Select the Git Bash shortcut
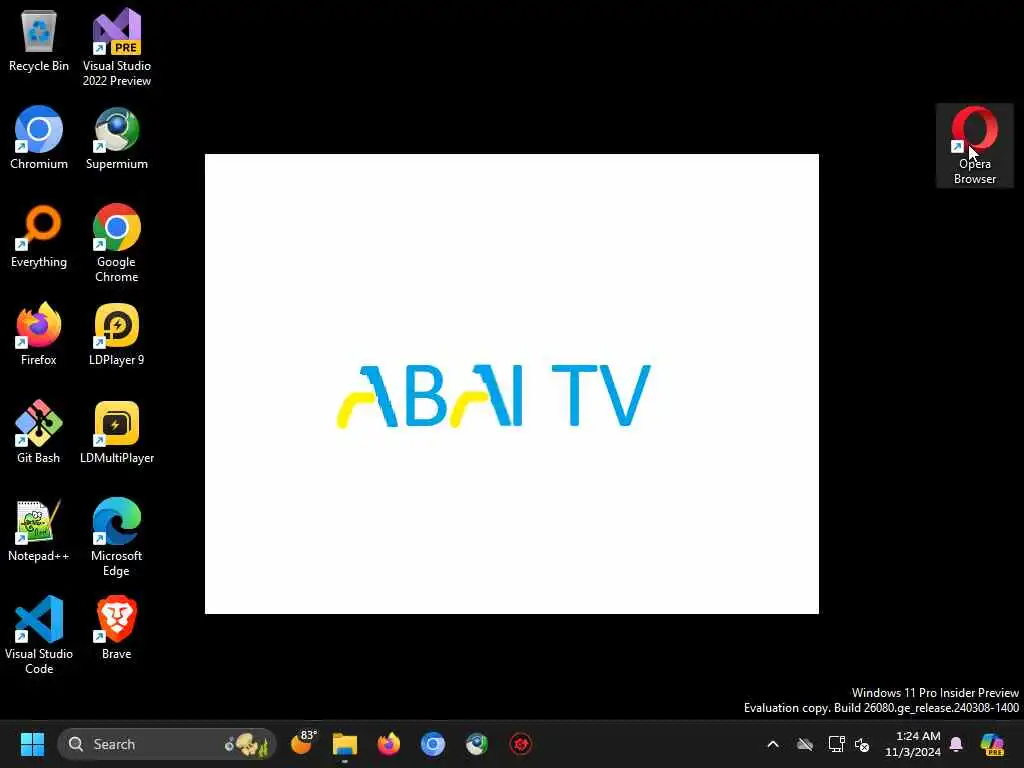1024x768 pixels. (39, 432)
